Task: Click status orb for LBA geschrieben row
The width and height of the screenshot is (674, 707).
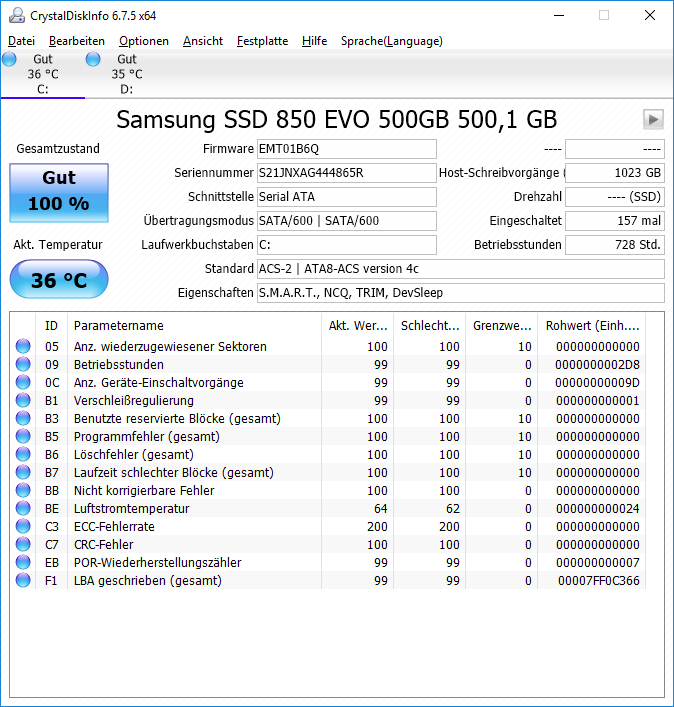Action: pos(23,581)
